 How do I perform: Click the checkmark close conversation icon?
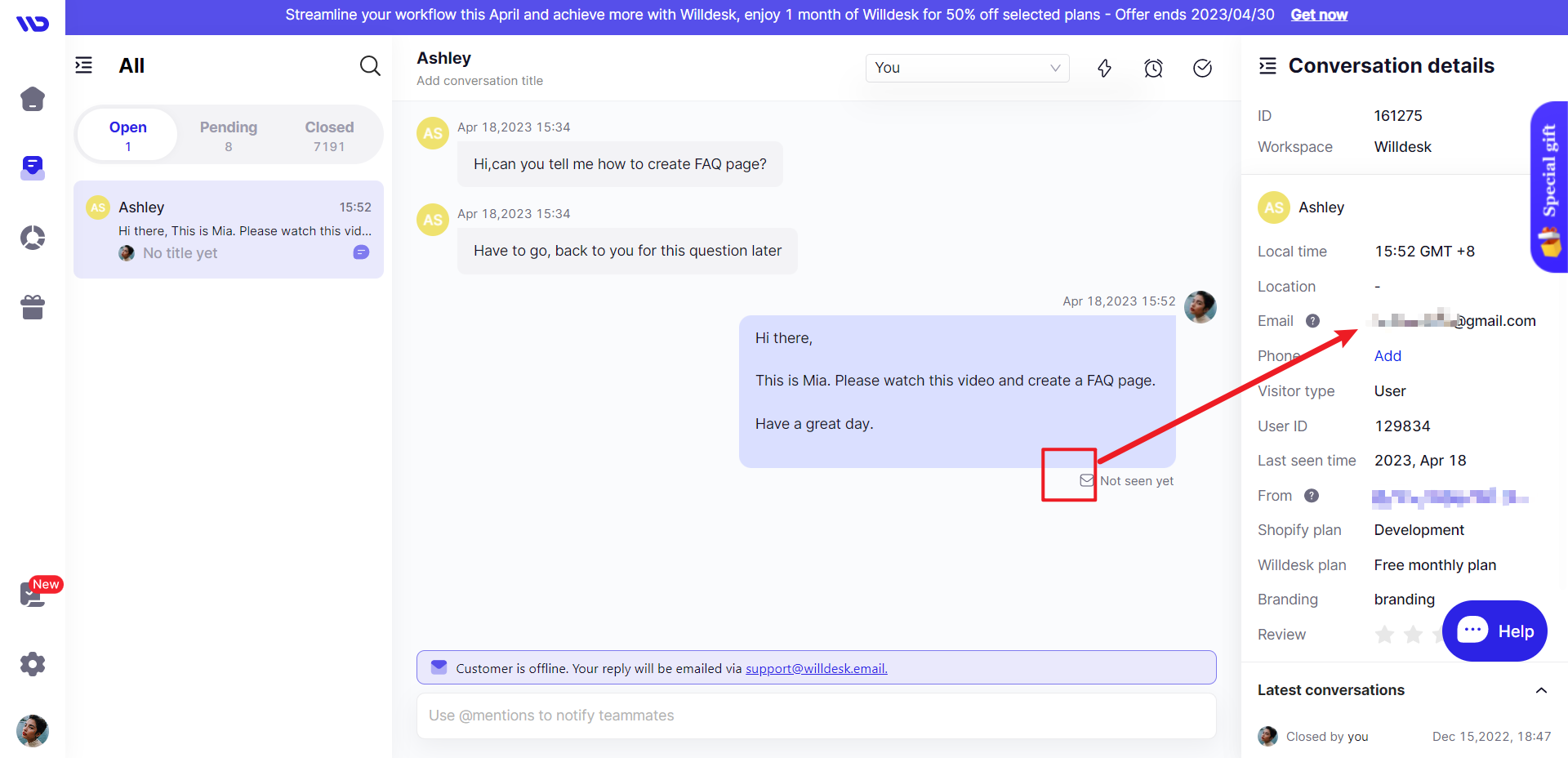tap(1202, 68)
